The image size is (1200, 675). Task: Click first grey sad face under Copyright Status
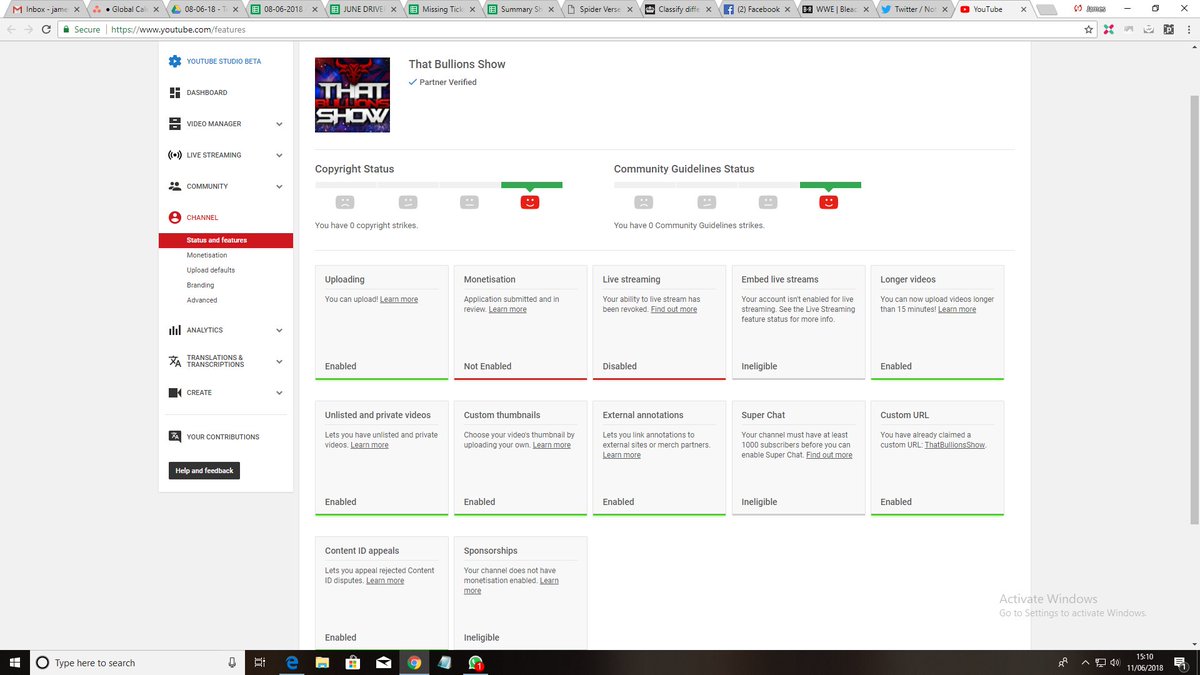345,202
